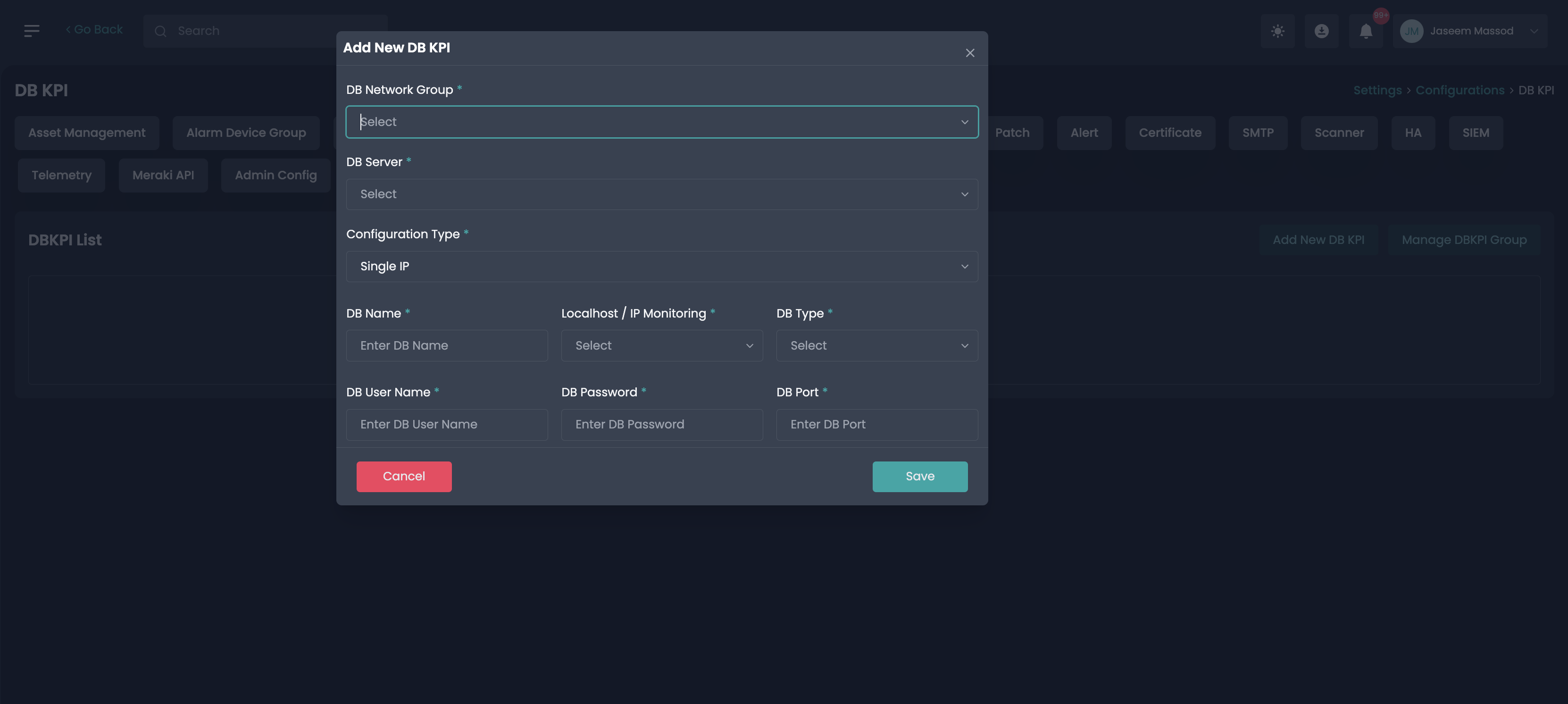Close the Add New DB KPI dialog
This screenshot has height=704, width=1568.
[970, 53]
